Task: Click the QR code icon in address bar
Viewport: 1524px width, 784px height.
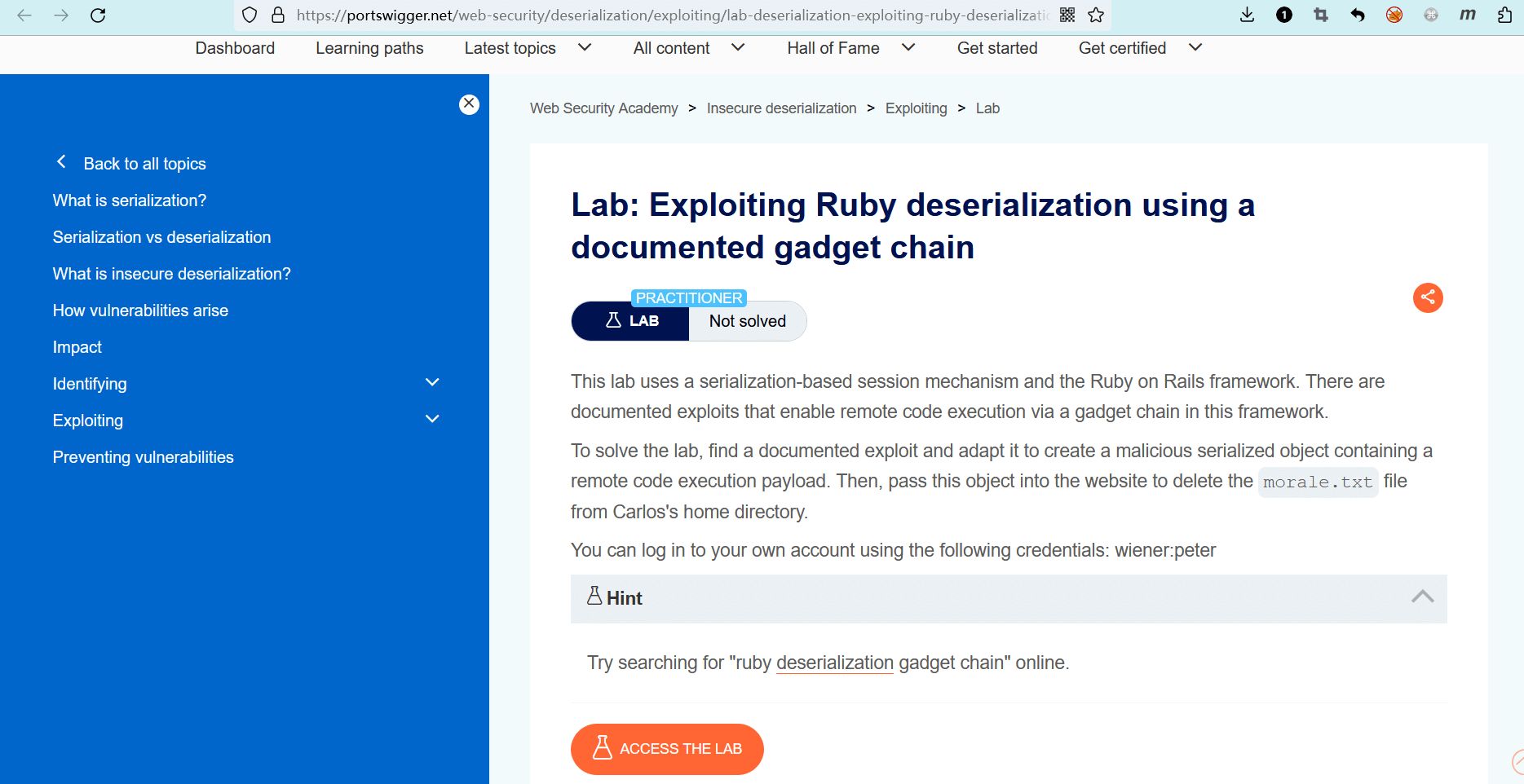Action: (x=1067, y=15)
